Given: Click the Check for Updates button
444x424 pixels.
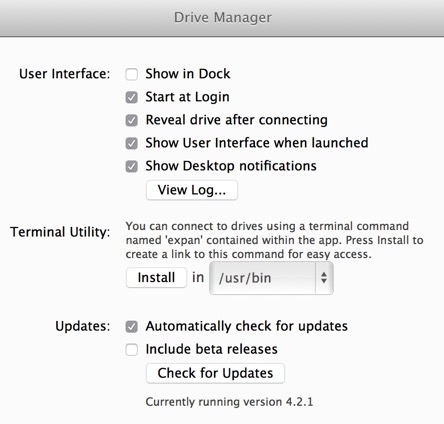Looking at the screenshot, I should [215, 373].
